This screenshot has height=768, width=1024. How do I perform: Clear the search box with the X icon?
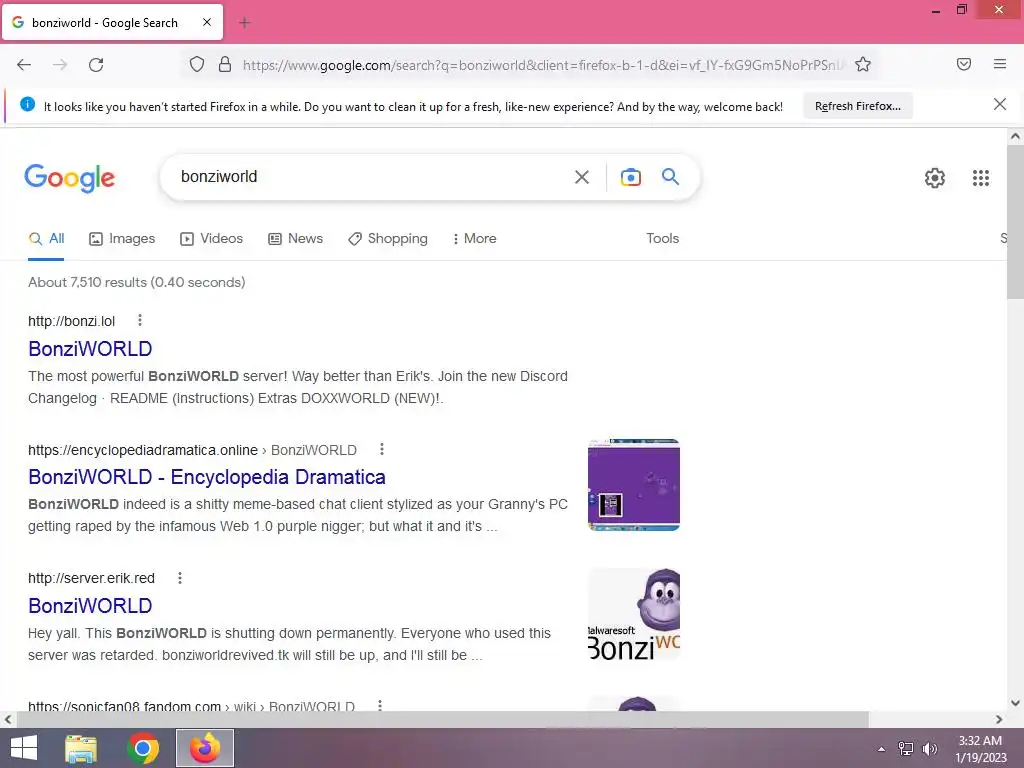pyautogui.click(x=582, y=177)
